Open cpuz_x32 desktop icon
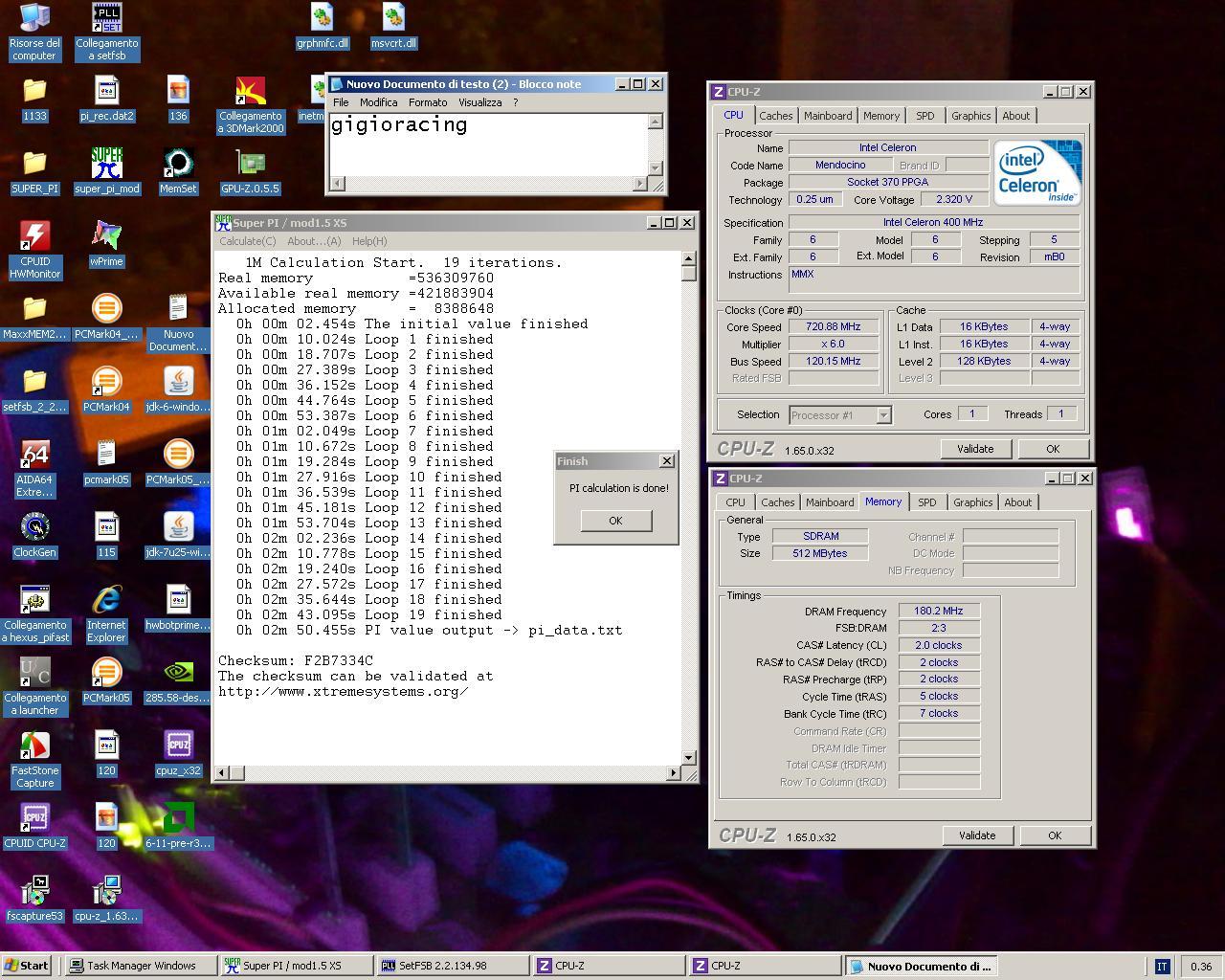 178,754
